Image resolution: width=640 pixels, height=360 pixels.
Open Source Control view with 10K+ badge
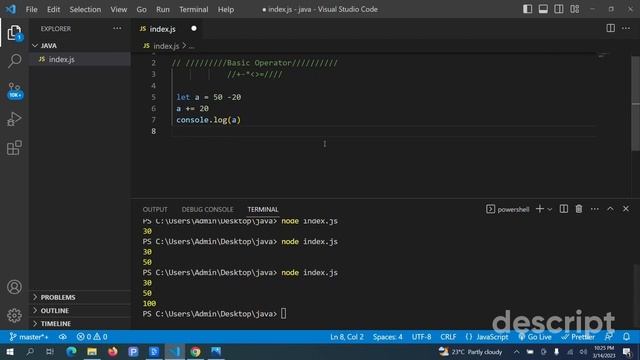click(x=14, y=90)
